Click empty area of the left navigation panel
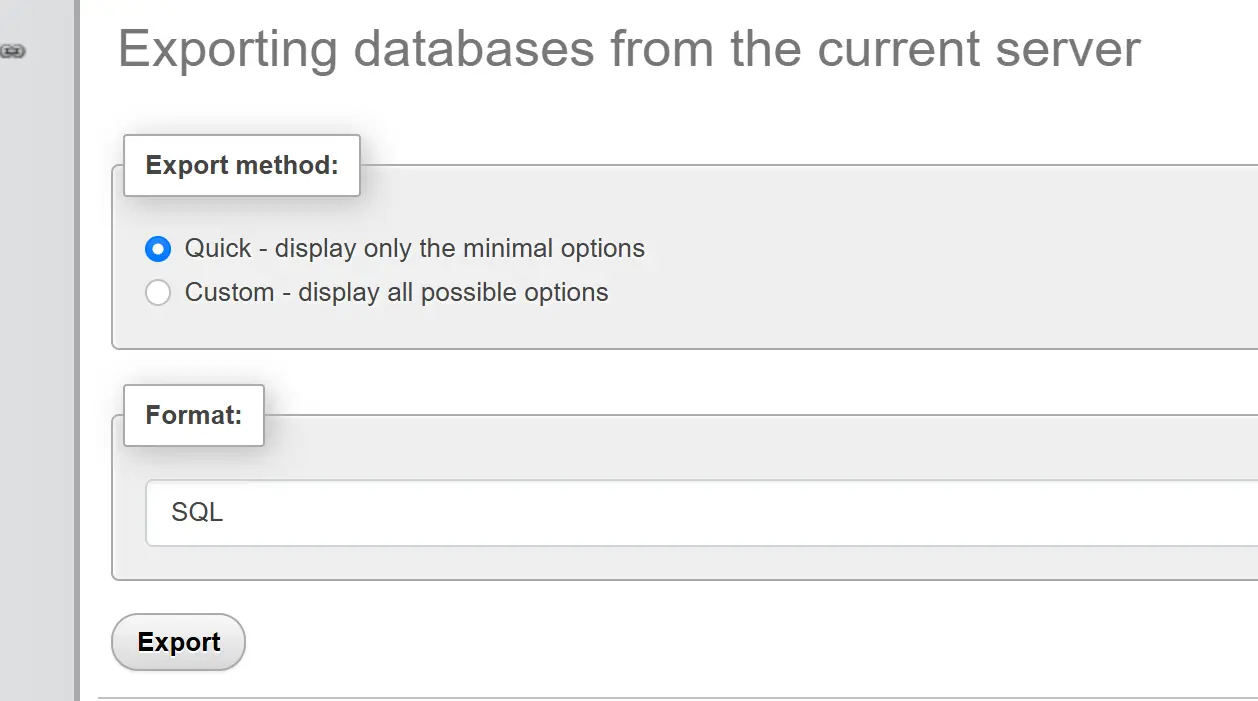This screenshot has width=1258, height=701. [x=36, y=350]
